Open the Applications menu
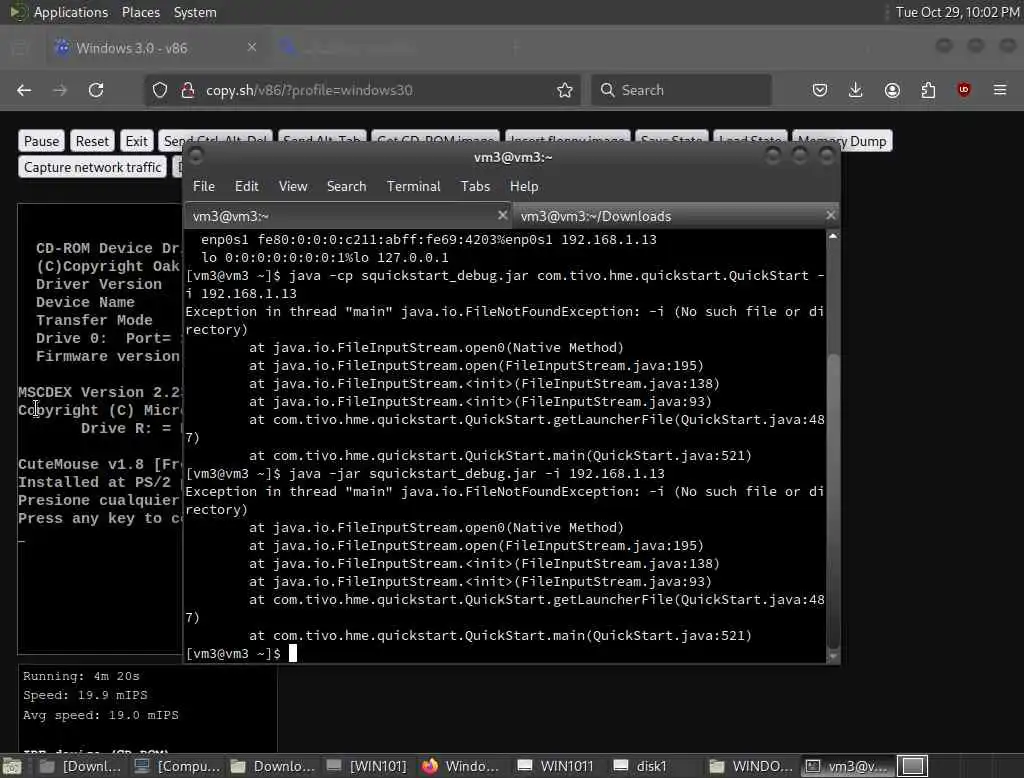Viewport: 1024px width, 778px height. coord(71,12)
